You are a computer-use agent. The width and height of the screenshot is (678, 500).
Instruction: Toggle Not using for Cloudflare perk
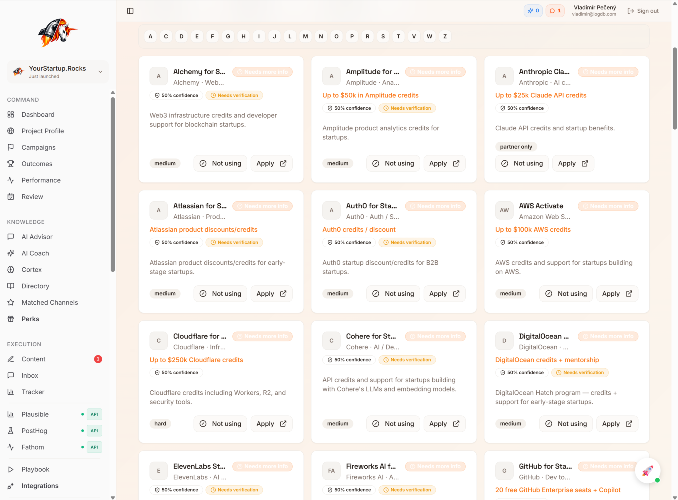tap(220, 424)
